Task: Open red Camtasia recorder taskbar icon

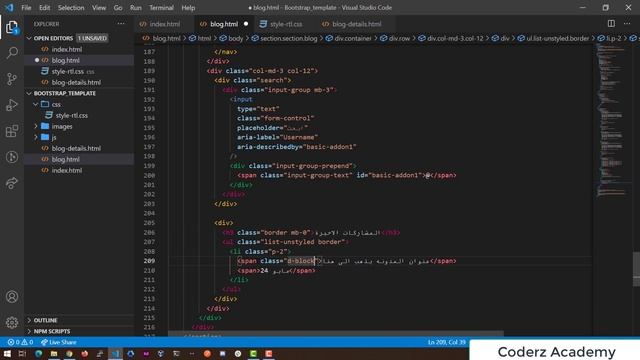Action: (269, 353)
